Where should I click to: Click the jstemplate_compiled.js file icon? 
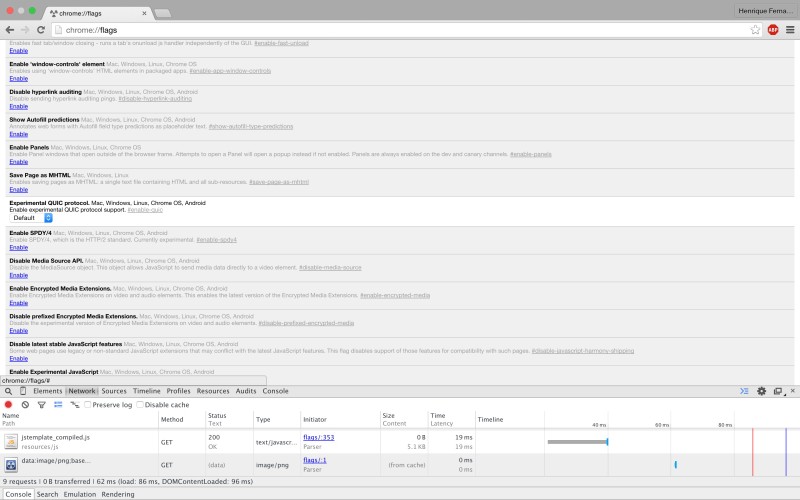pyautogui.click(x=11, y=441)
